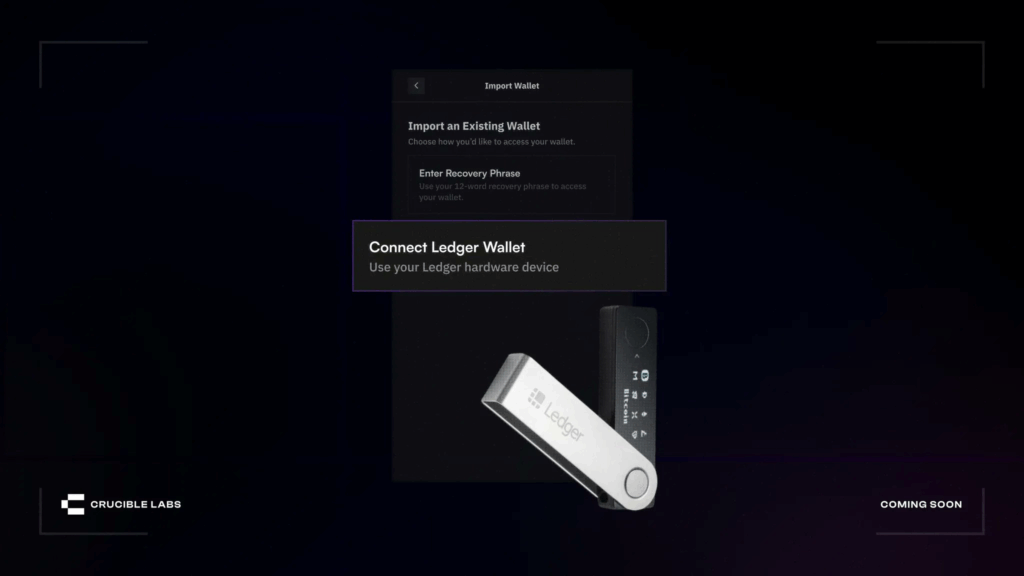Click the Ledger wordmark on the silver cover
The height and width of the screenshot is (576, 1024).
pyautogui.click(x=564, y=421)
